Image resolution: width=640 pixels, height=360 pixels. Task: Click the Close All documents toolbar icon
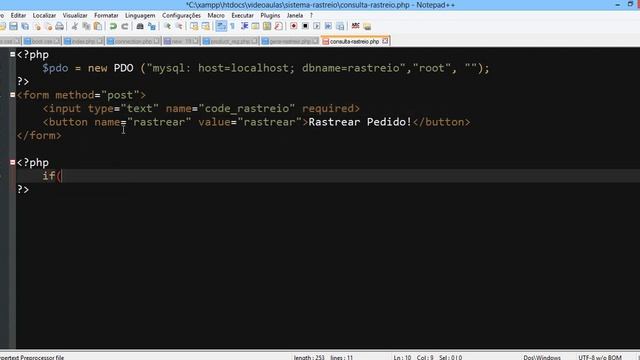click(x=48, y=27)
